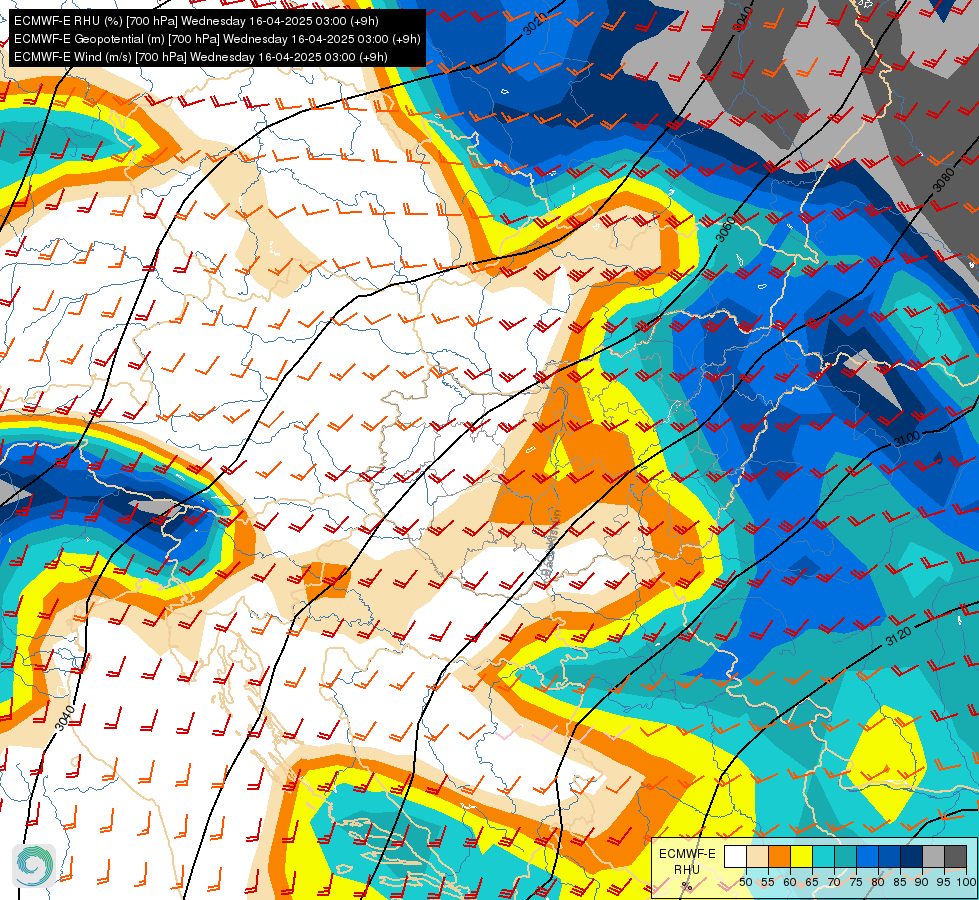Select the ECMWF-E RHU (%) header line
Image resolution: width=979 pixels, height=900 pixels.
(196, 21)
